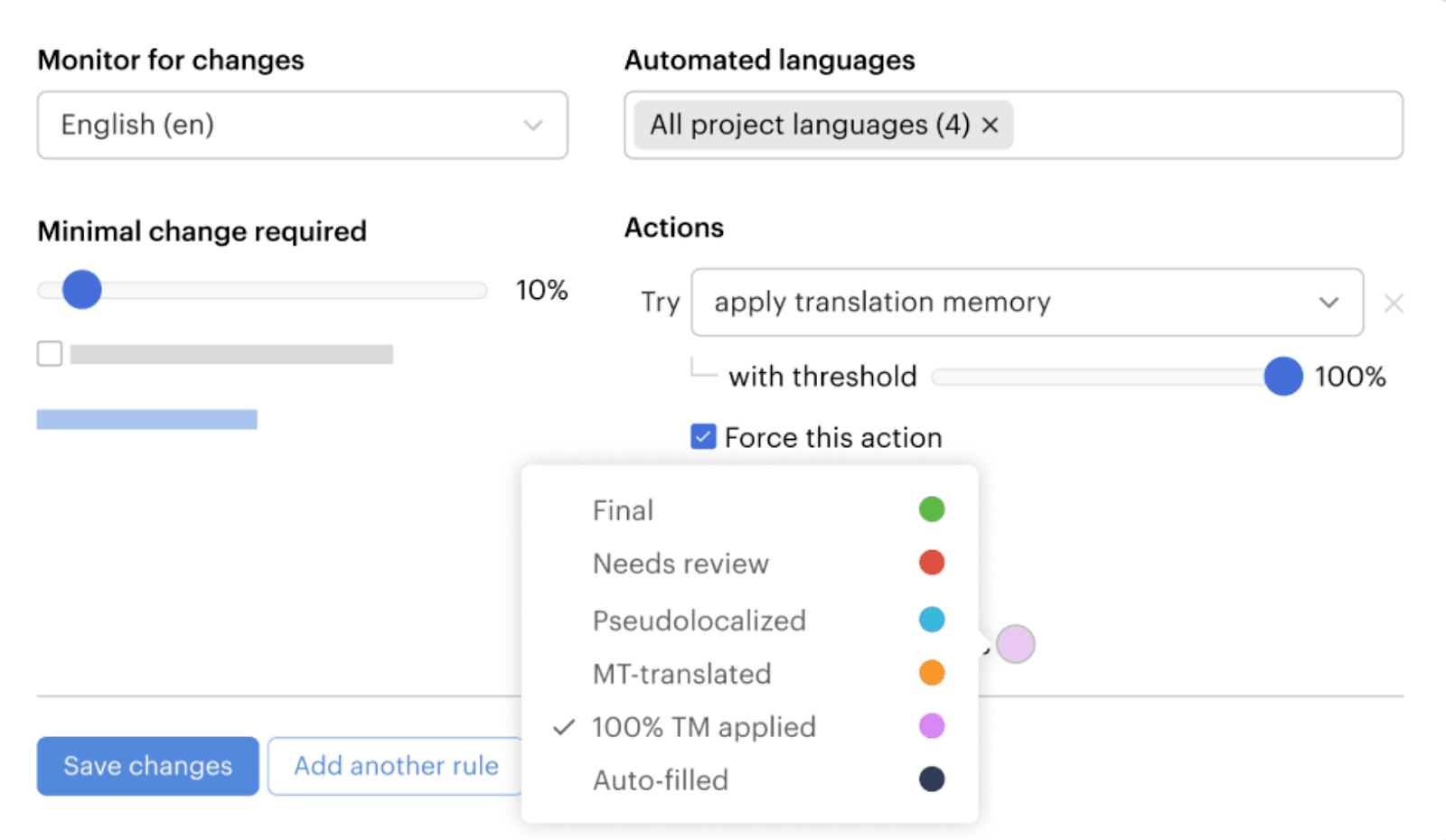1446x840 pixels.
Task: Expand the apply translation memory dropdown
Action: point(1026,303)
